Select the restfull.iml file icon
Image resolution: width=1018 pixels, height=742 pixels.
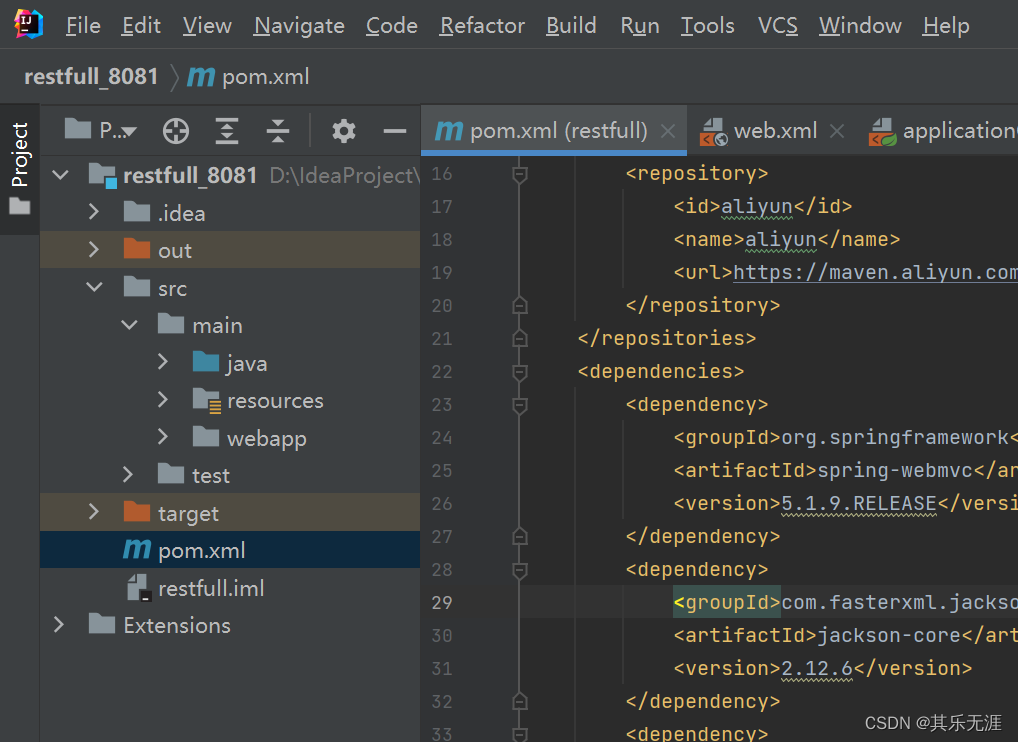click(x=139, y=587)
